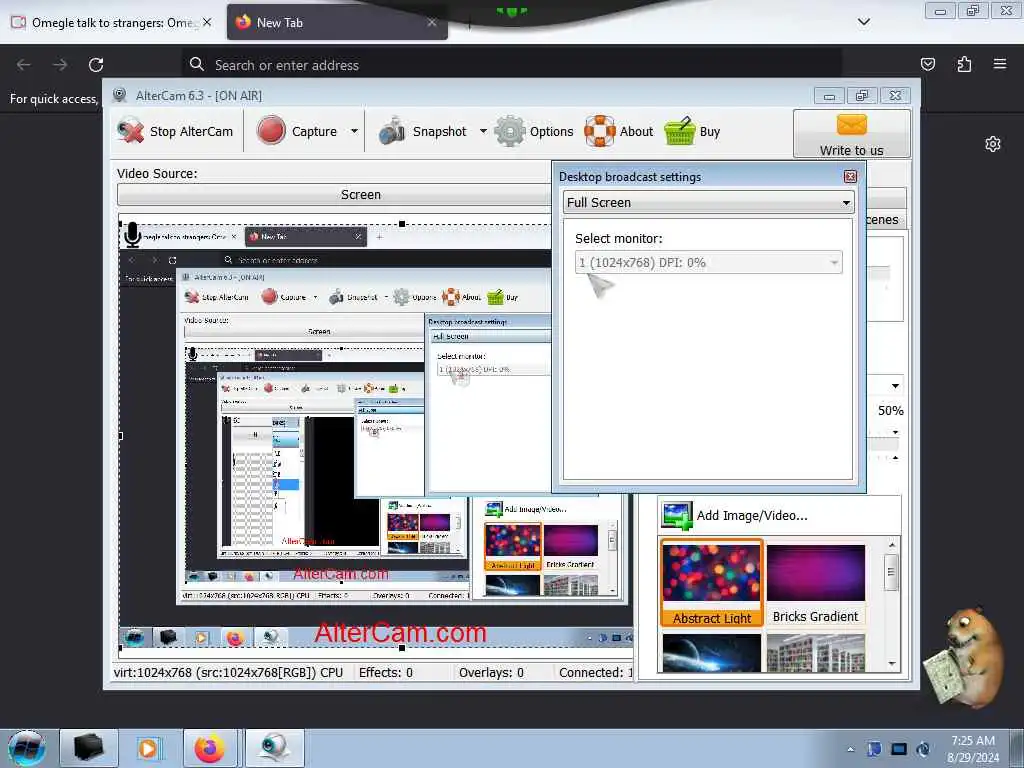The height and width of the screenshot is (768, 1024).
Task: Click the top center selection handle of preview
Action: [x=402, y=224]
